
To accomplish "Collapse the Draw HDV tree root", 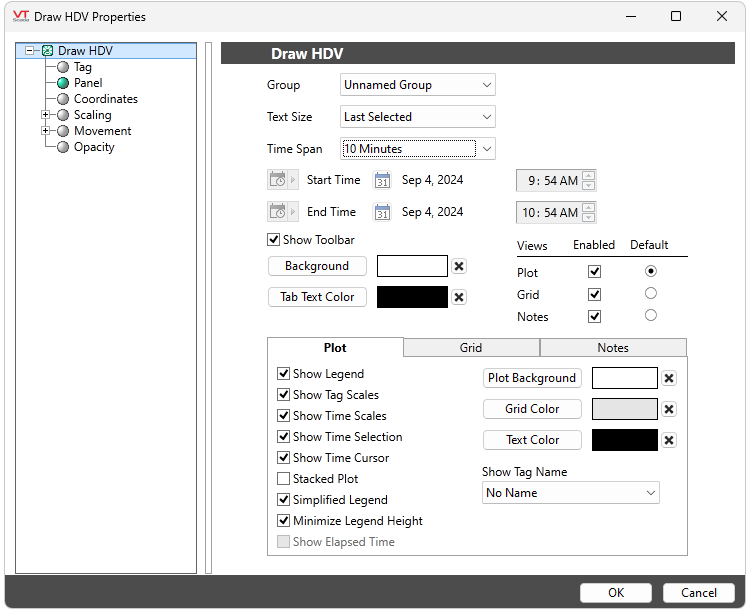I will tap(30, 50).
